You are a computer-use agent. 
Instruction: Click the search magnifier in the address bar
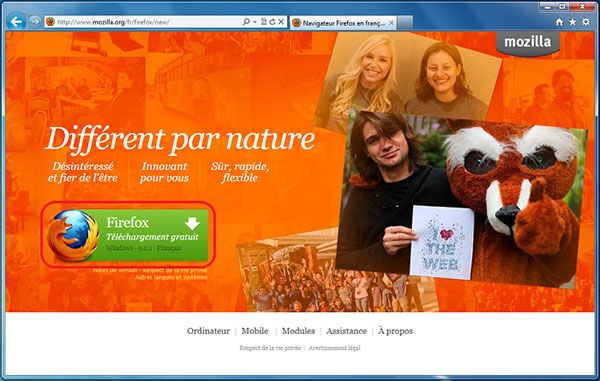(246, 22)
